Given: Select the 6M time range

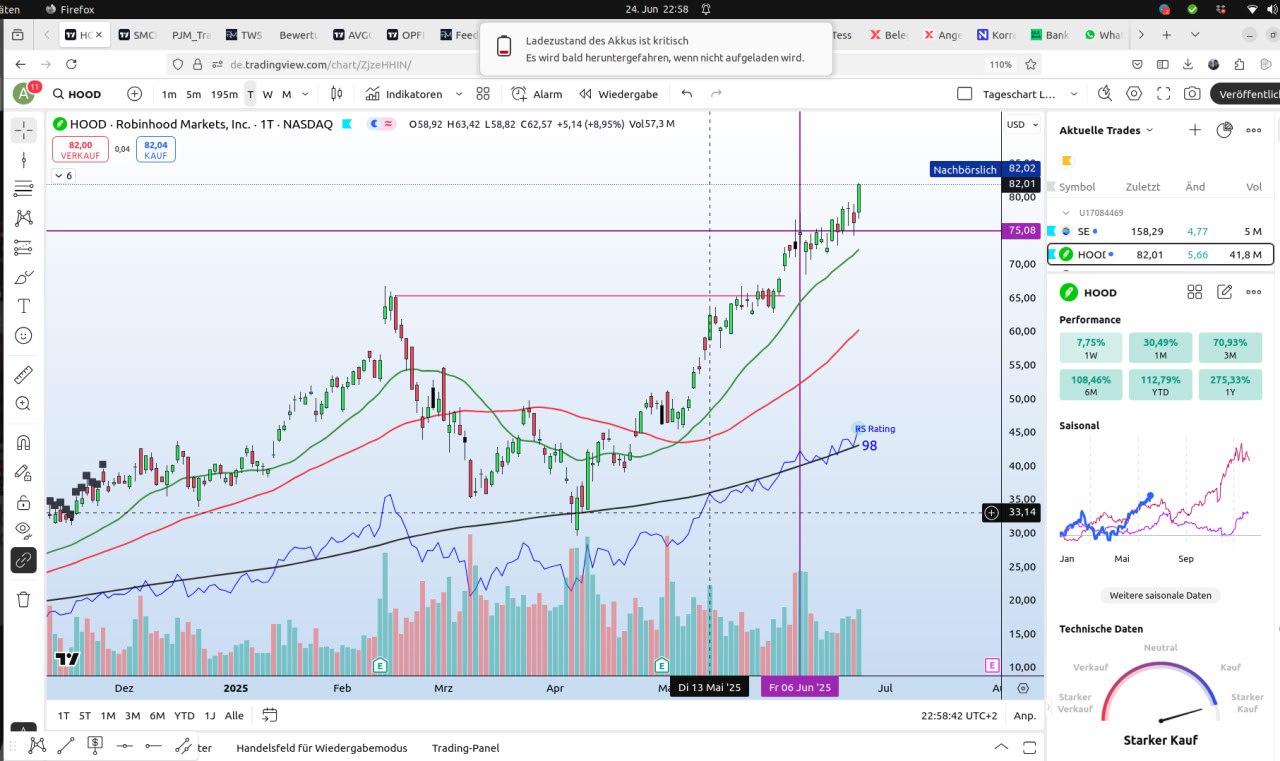Looking at the screenshot, I should coord(157,715).
